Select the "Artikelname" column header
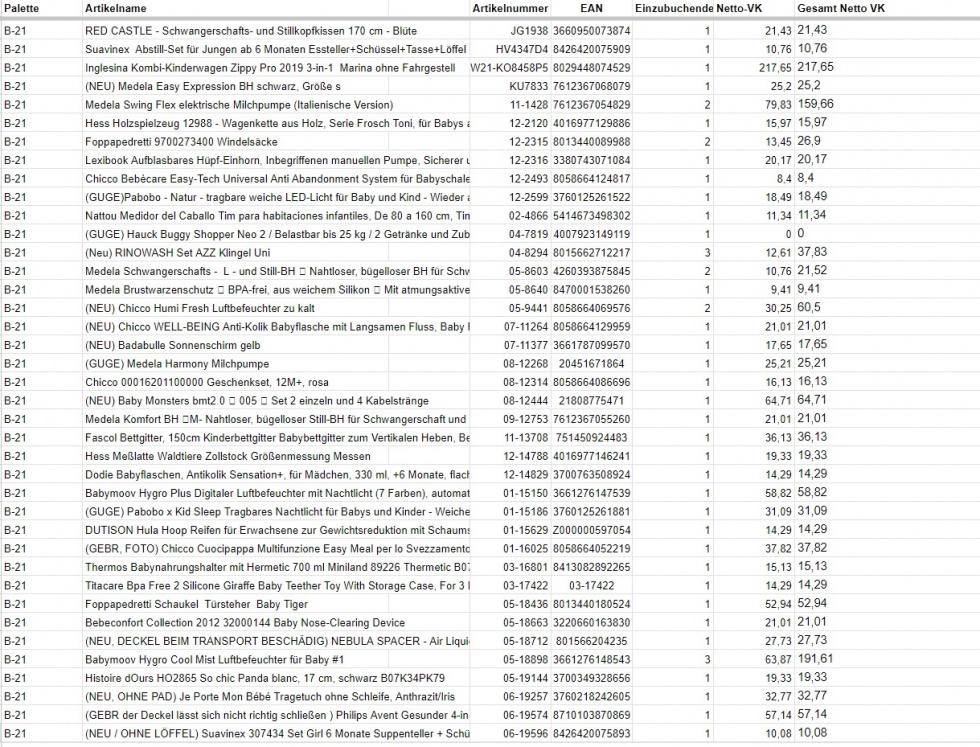Viewport: 980px width, 747px height. (x=116, y=8)
